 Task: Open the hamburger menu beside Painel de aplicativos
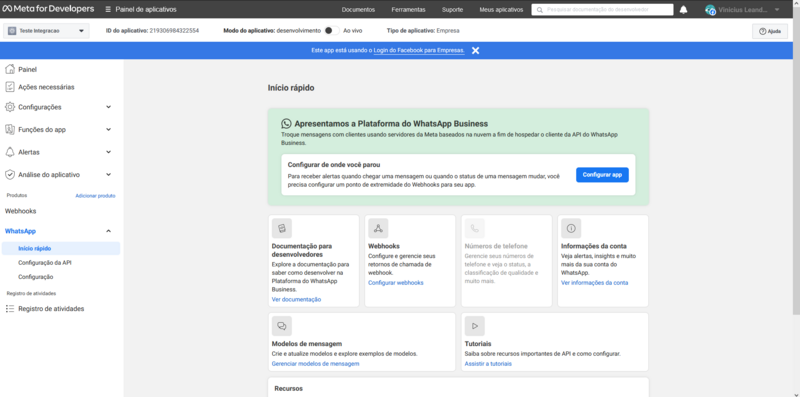[108, 10]
